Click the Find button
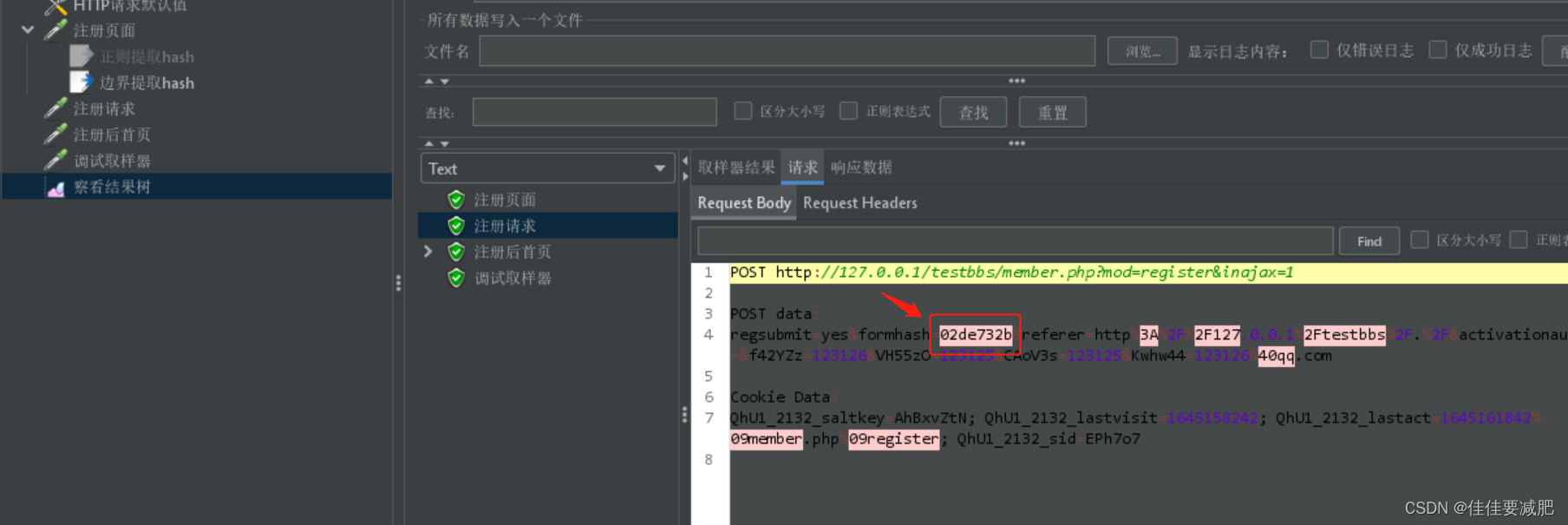 (1369, 241)
